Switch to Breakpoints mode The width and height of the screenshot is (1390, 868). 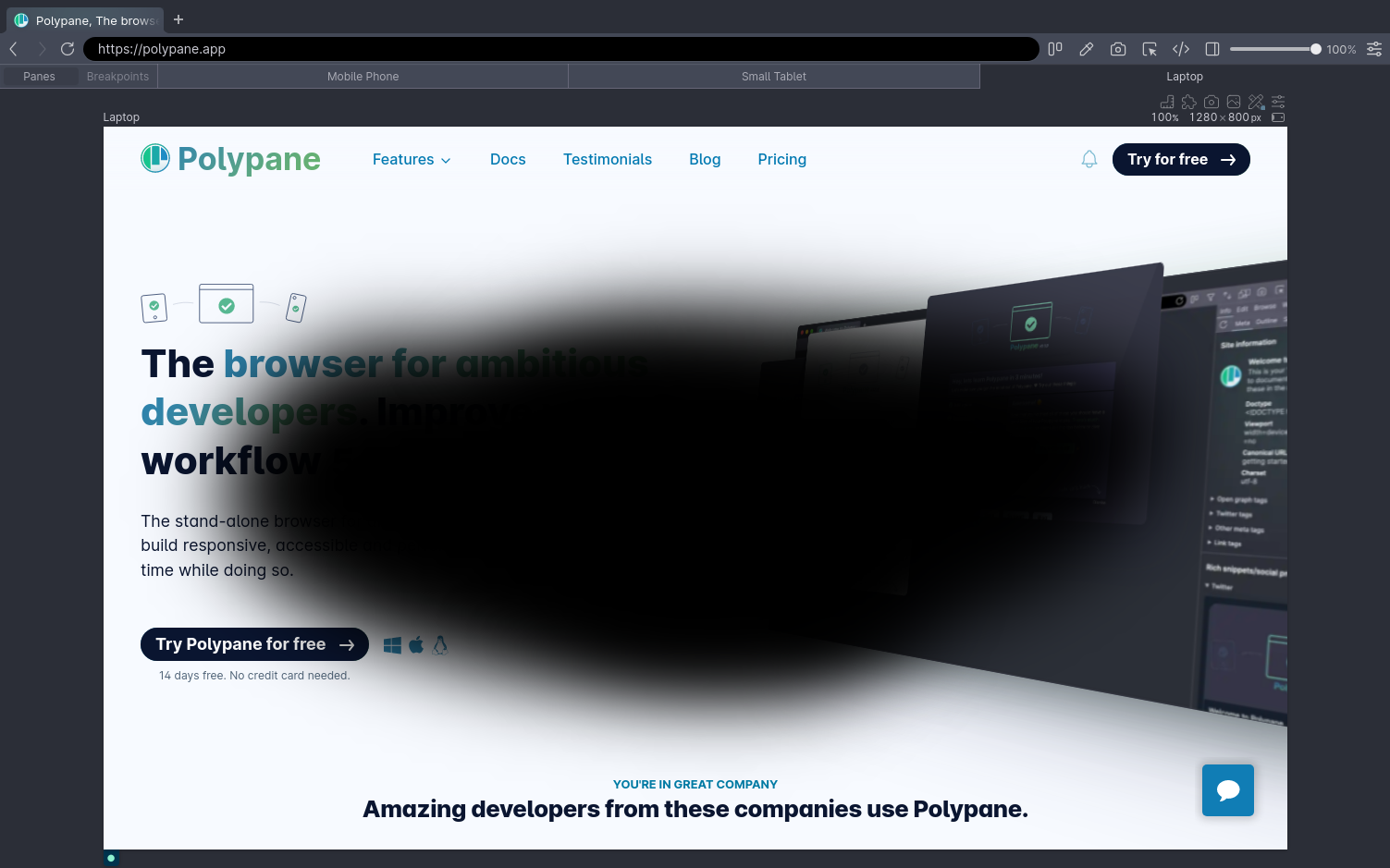[x=117, y=77]
